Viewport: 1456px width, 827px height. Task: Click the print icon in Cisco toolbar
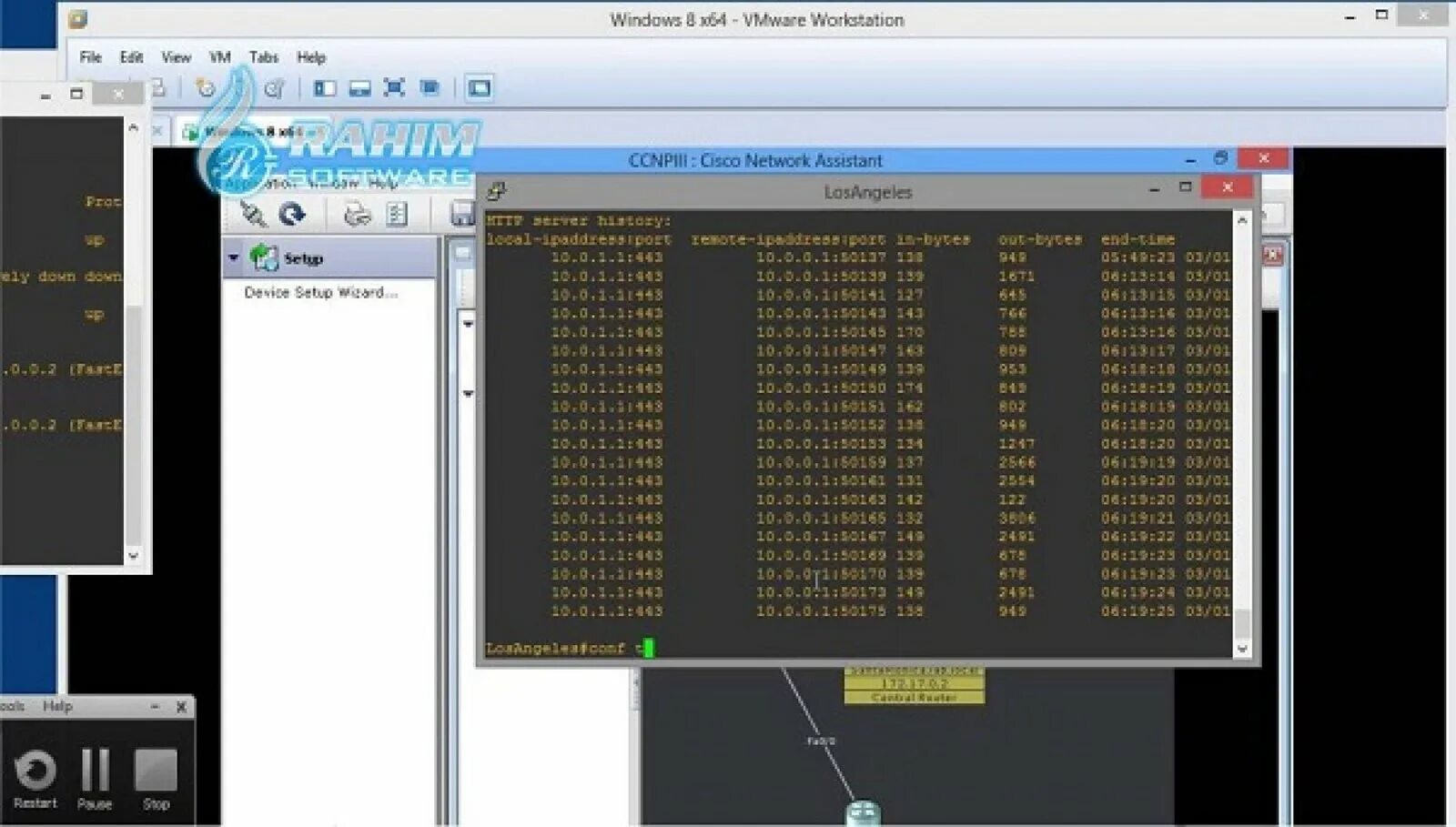click(357, 215)
